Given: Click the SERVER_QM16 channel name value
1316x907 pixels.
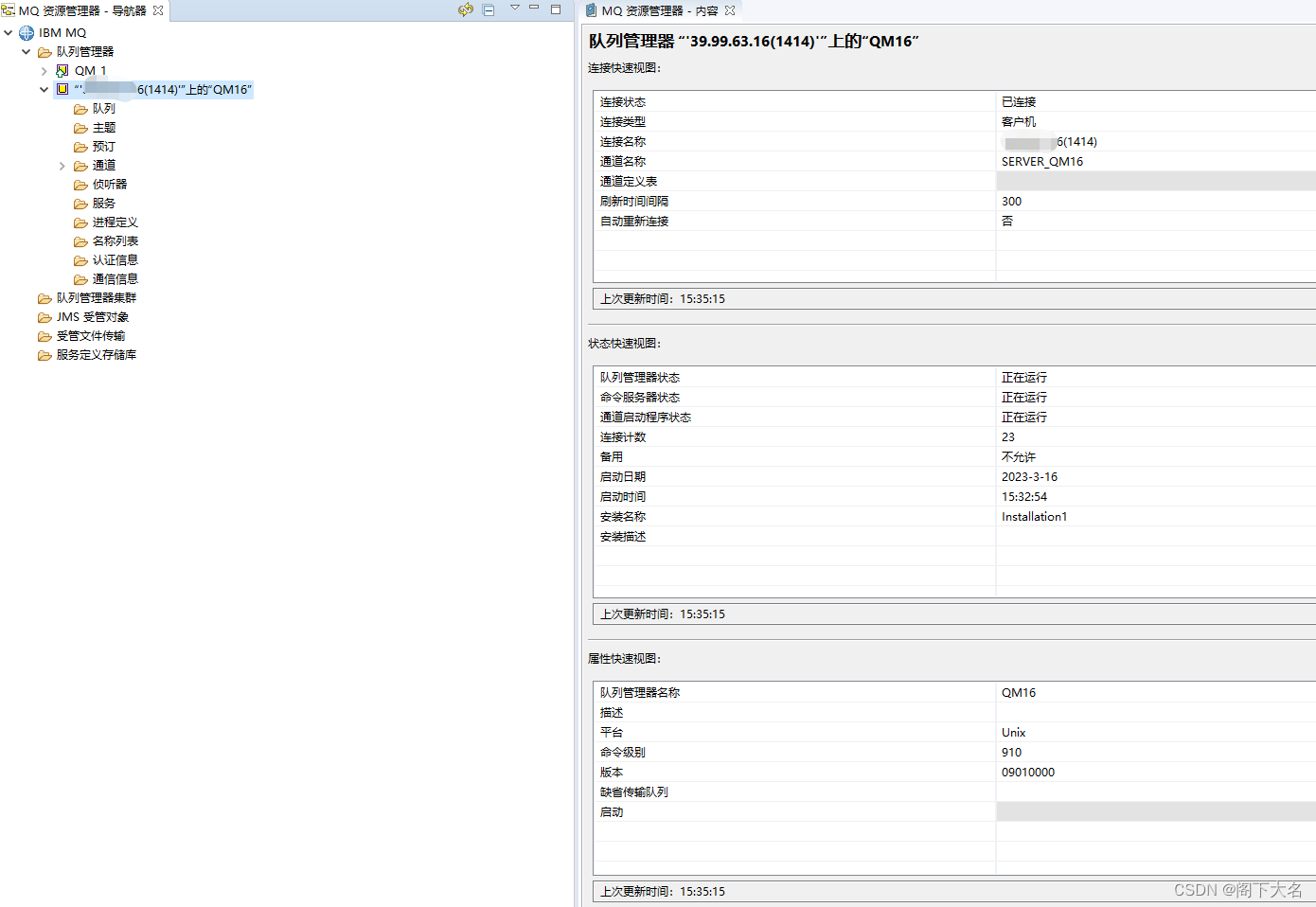Looking at the screenshot, I should pos(1042,161).
